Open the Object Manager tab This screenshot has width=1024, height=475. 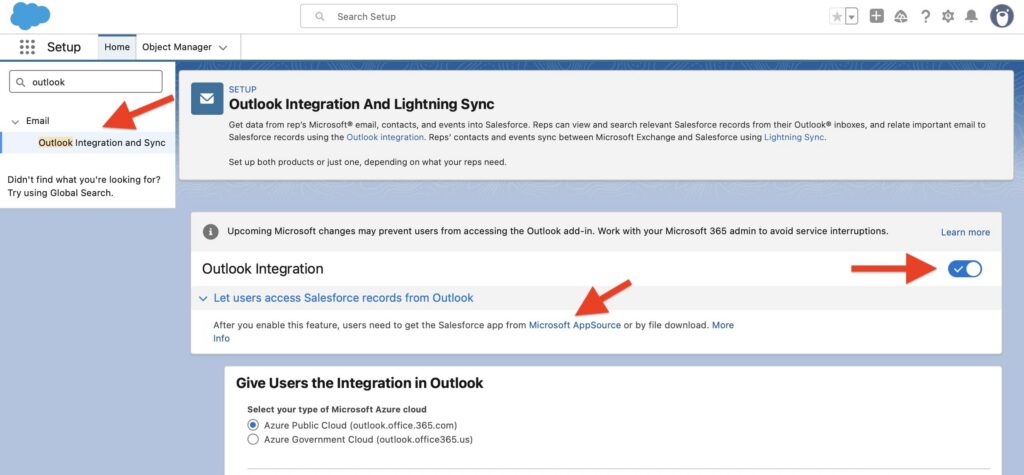click(177, 47)
